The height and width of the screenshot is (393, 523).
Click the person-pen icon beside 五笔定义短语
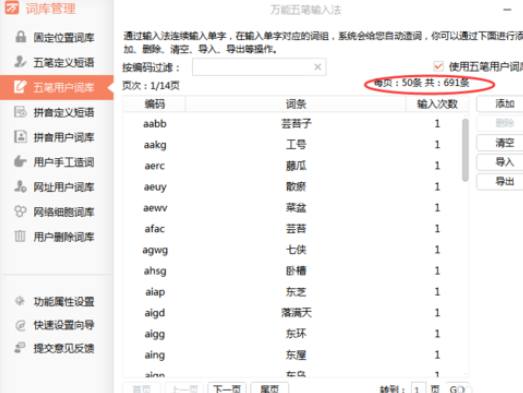(x=20, y=62)
